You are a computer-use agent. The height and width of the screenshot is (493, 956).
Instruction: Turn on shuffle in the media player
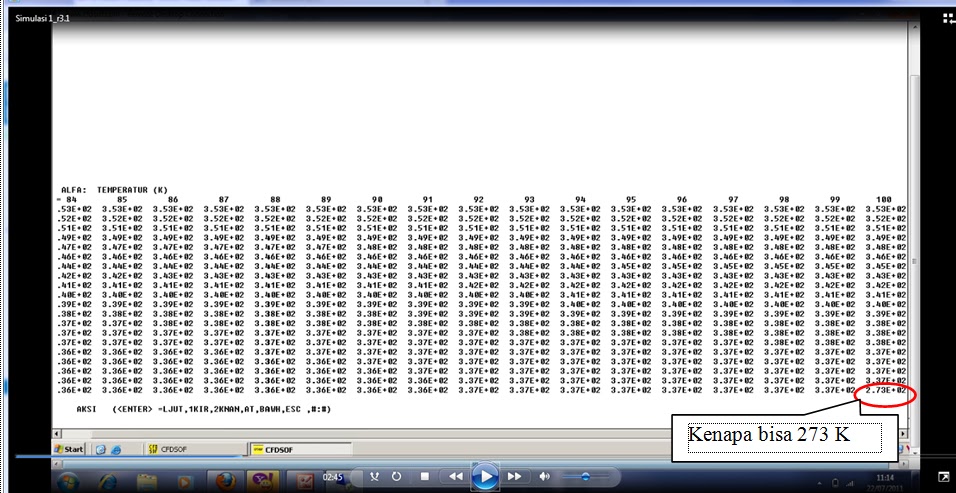pos(375,477)
